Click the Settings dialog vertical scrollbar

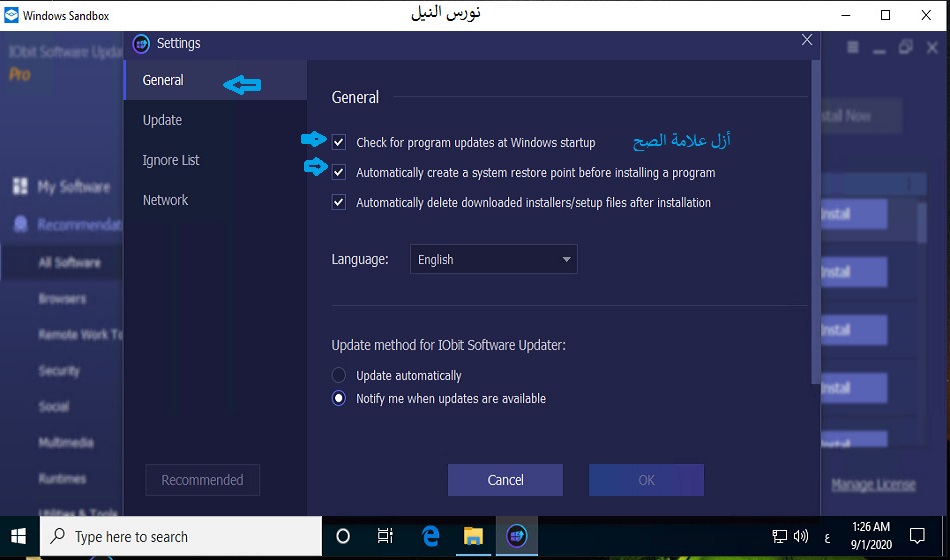point(815,220)
